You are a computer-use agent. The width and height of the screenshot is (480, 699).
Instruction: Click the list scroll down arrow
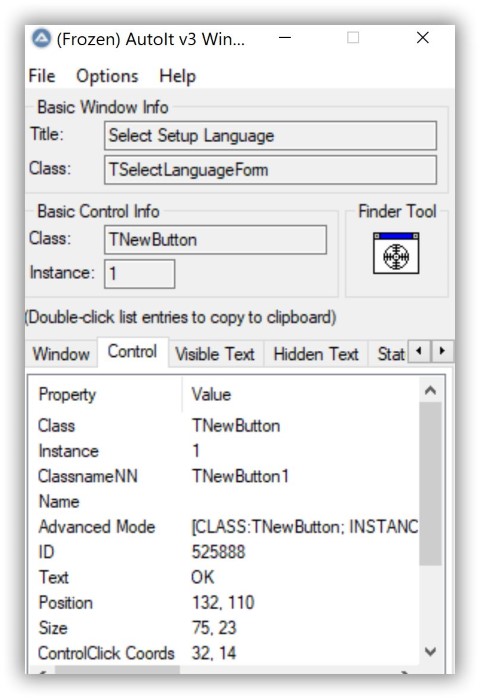click(x=430, y=652)
